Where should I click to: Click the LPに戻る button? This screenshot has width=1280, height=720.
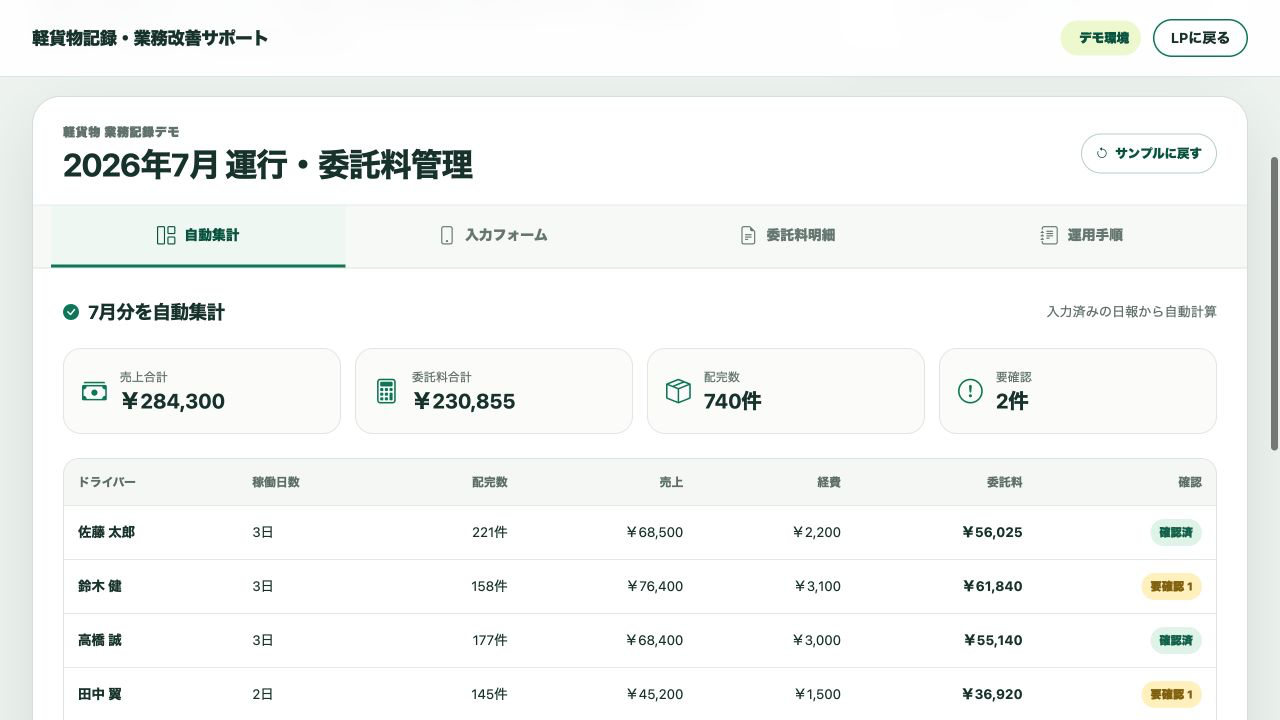(1200, 38)
